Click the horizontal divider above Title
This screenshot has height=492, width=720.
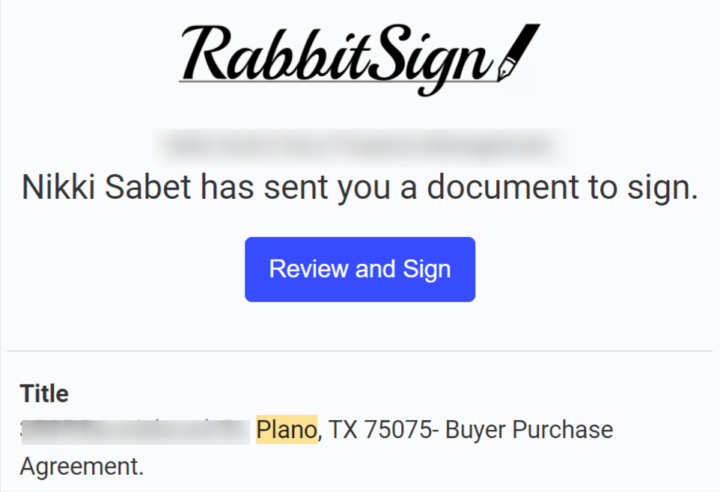click(x=360, y=351)
